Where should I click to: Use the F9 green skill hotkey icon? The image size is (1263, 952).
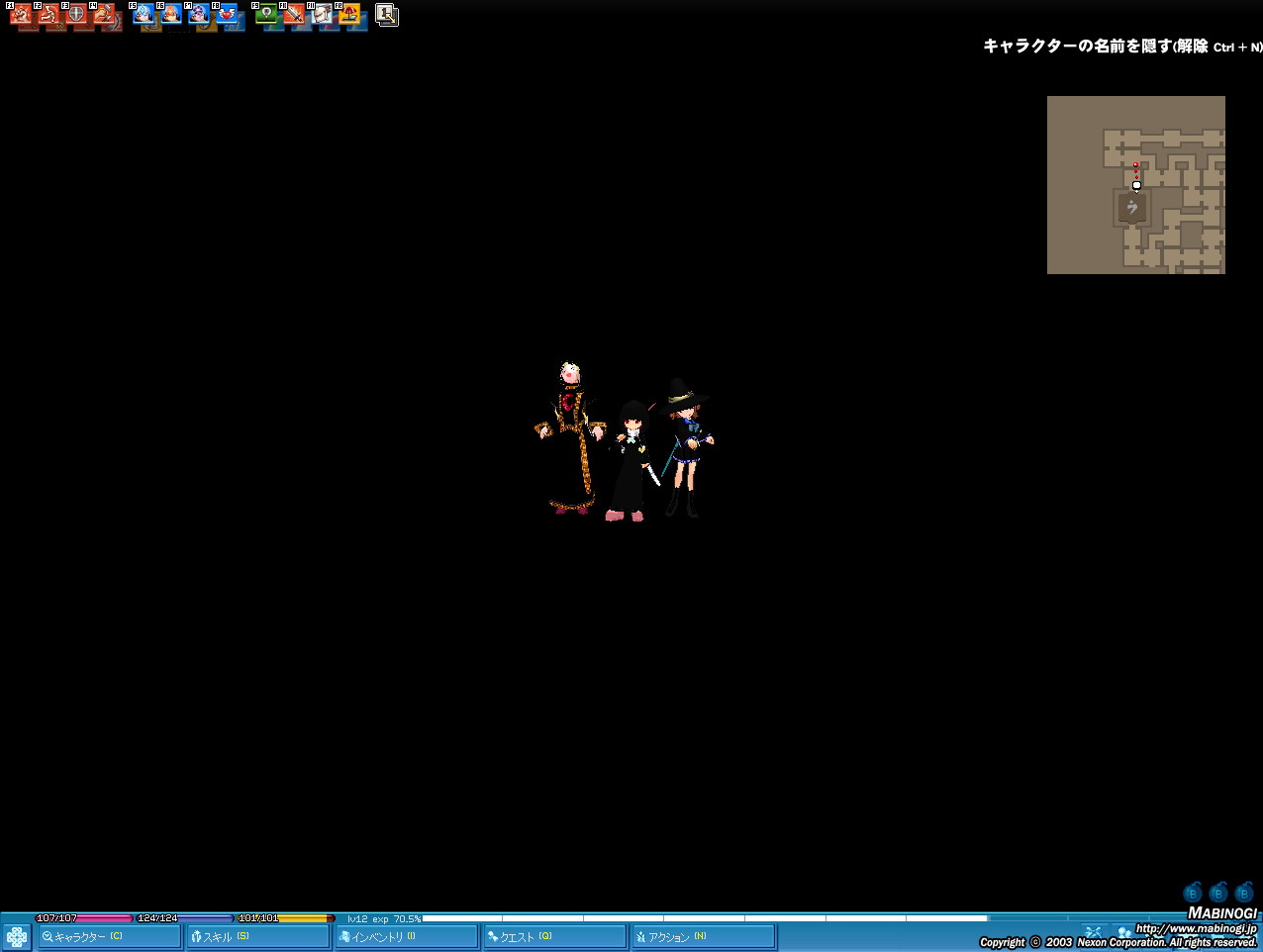[267, 15]
